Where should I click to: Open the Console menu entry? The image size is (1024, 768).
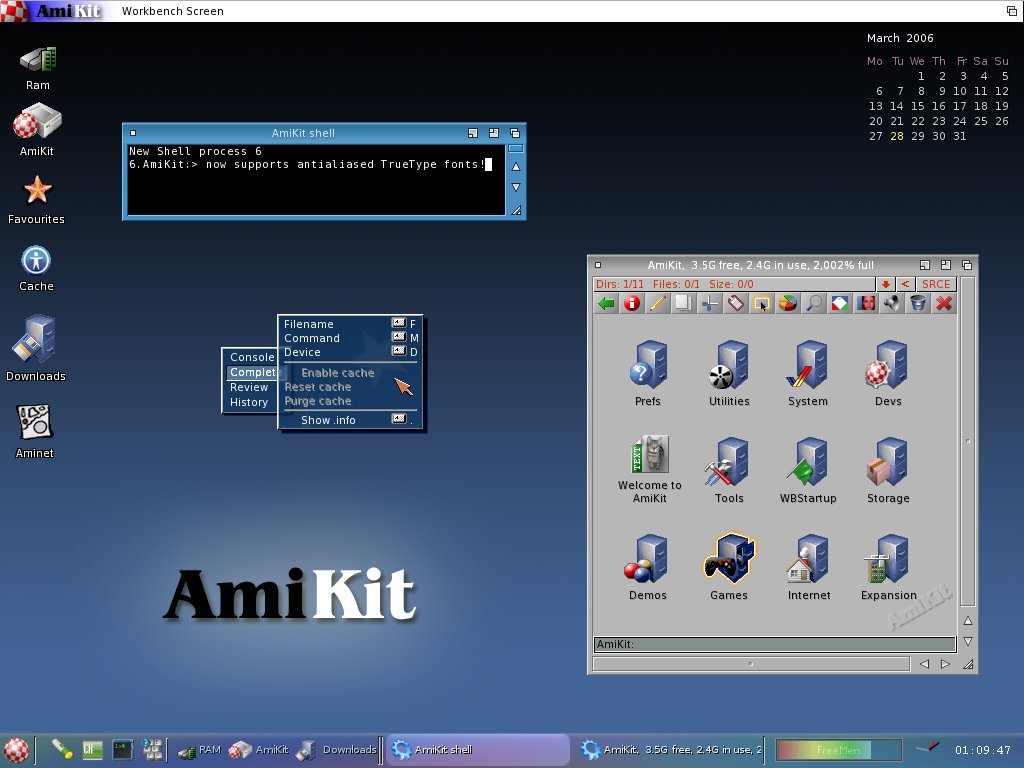pyautogui.click(x=252, y=357)
